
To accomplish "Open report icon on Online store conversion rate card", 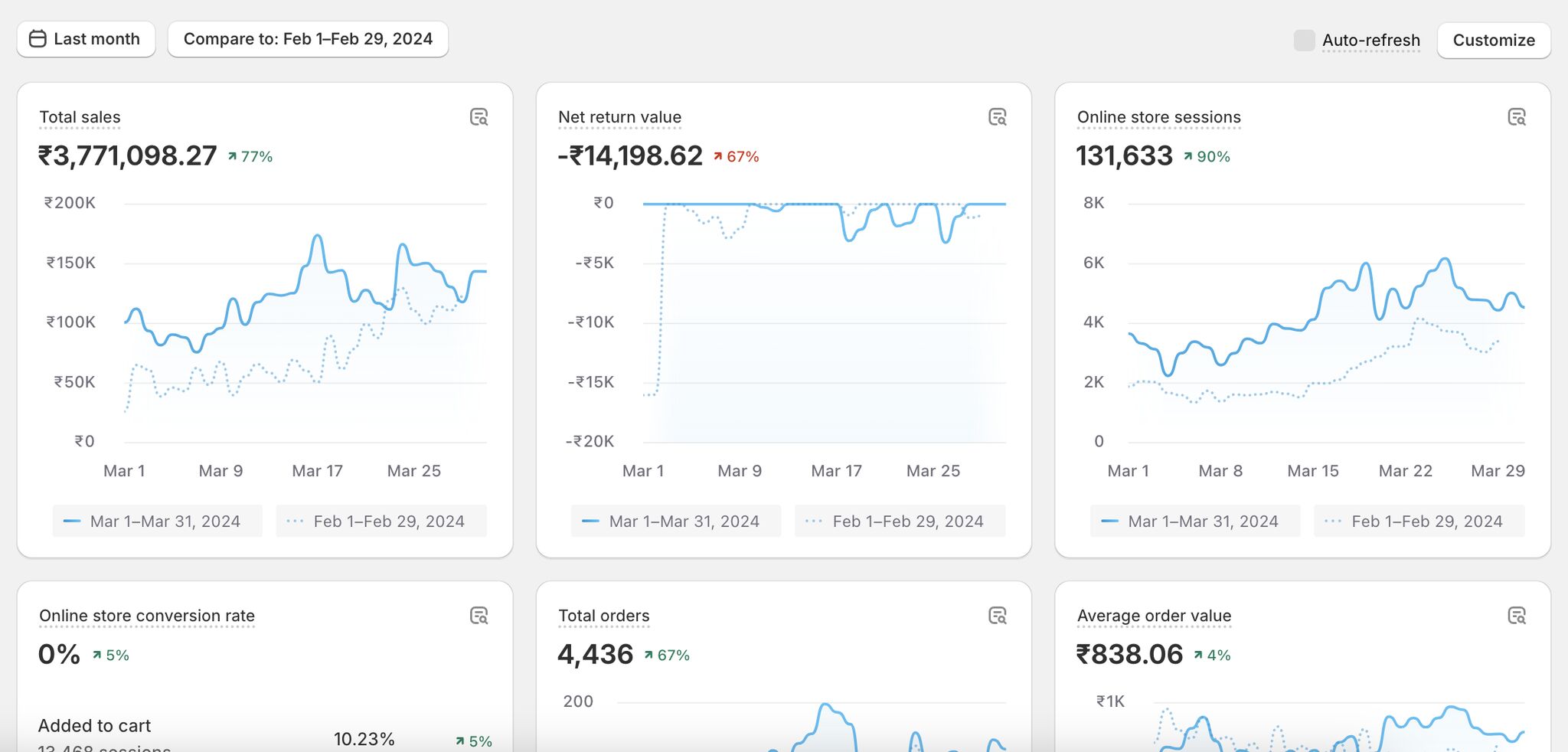I will tap(479, 616).
